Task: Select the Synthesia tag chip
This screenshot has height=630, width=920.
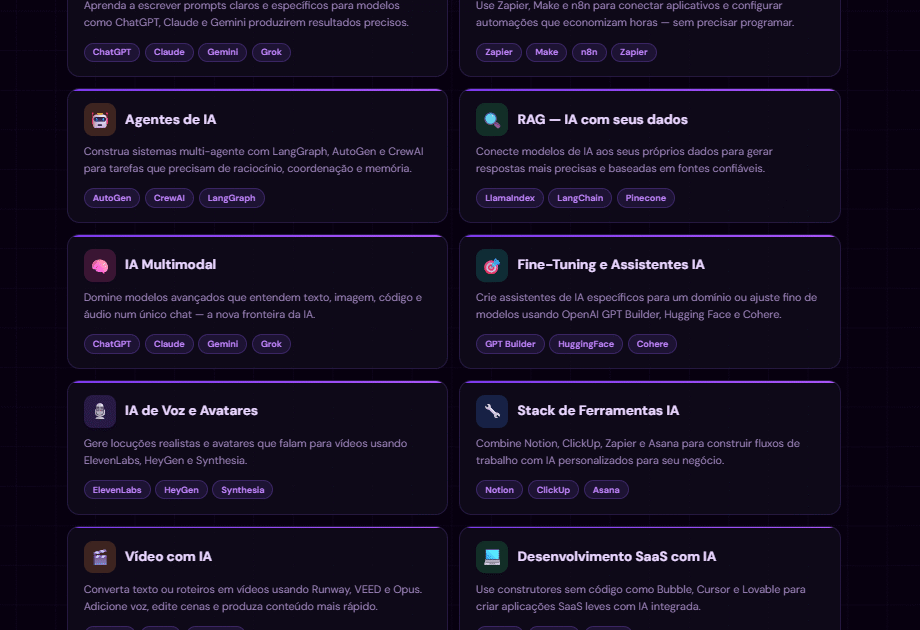Action: click(x=242, y=490)
